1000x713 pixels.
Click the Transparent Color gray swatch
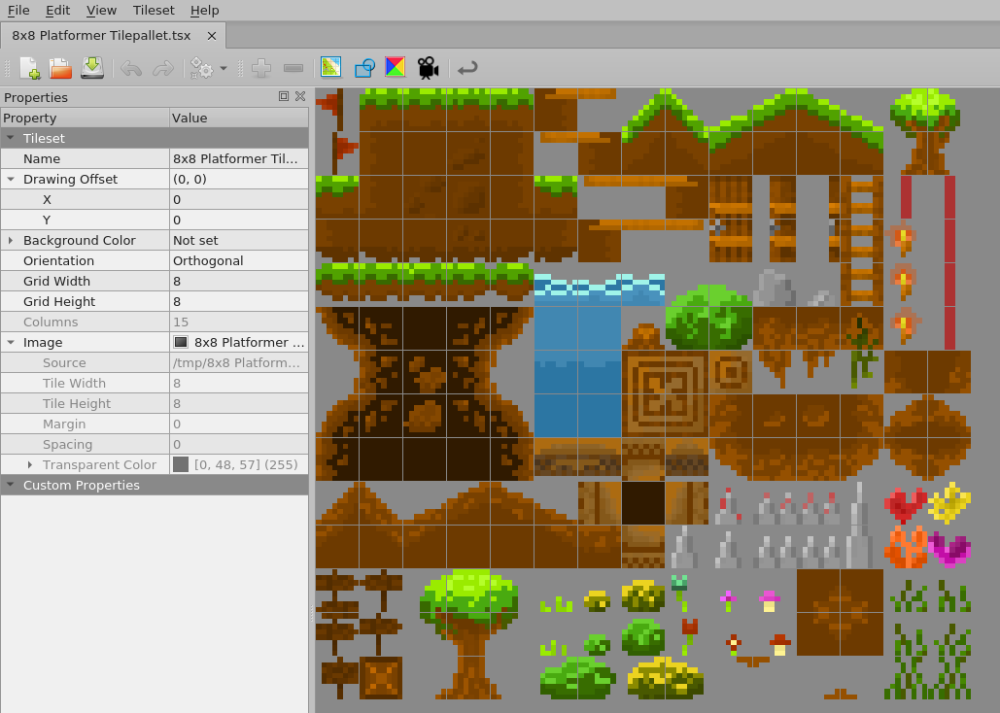tap(181, 465)
